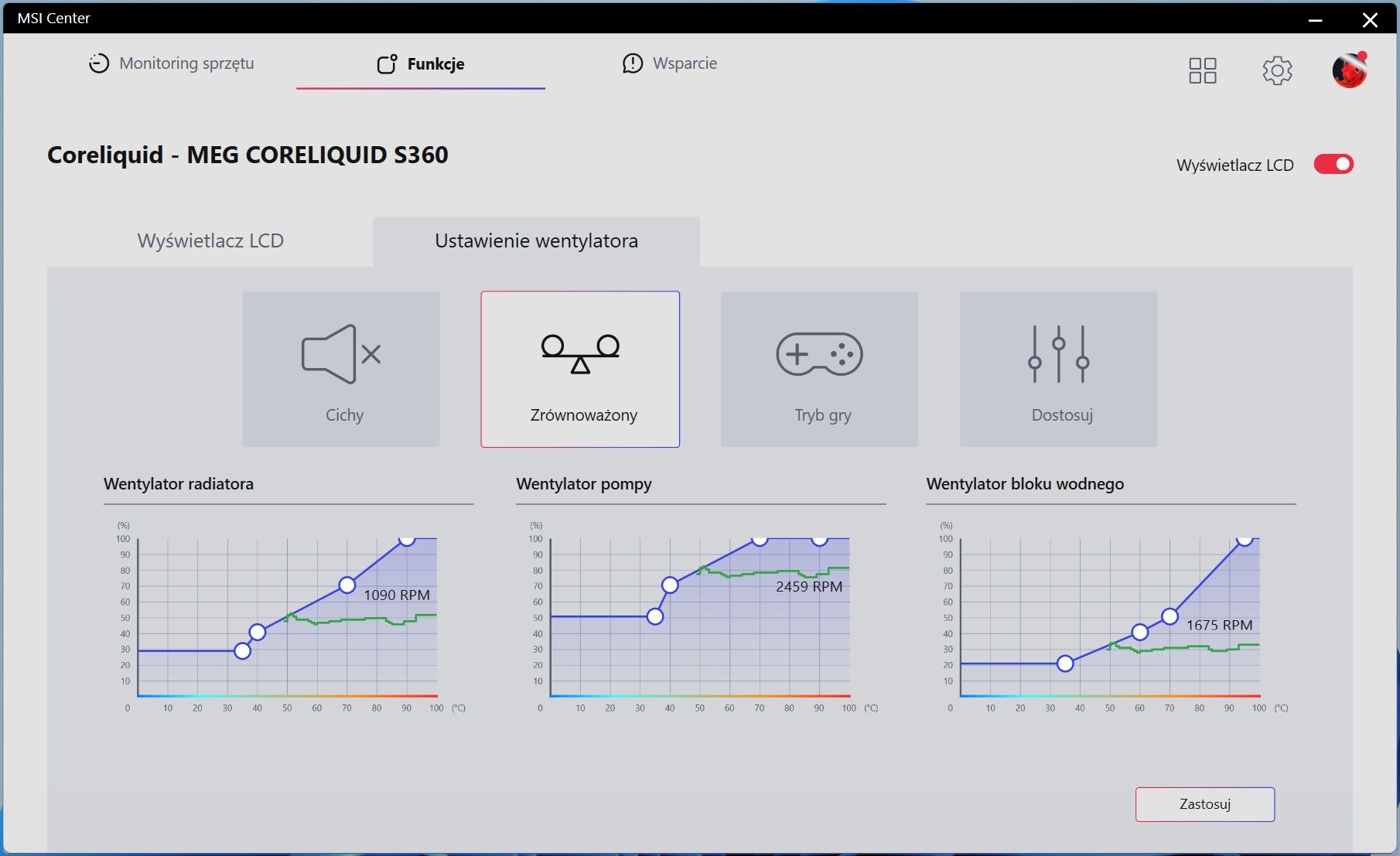Pick water block curve point at 70°C
Image resolution: width=1400 pixels, height=856 pixels.
[1170, 617]
